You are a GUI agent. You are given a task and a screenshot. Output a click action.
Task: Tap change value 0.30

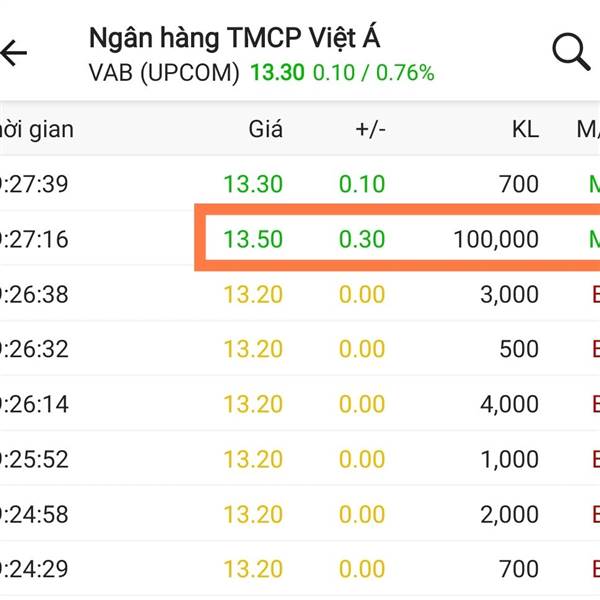point(362,239)
